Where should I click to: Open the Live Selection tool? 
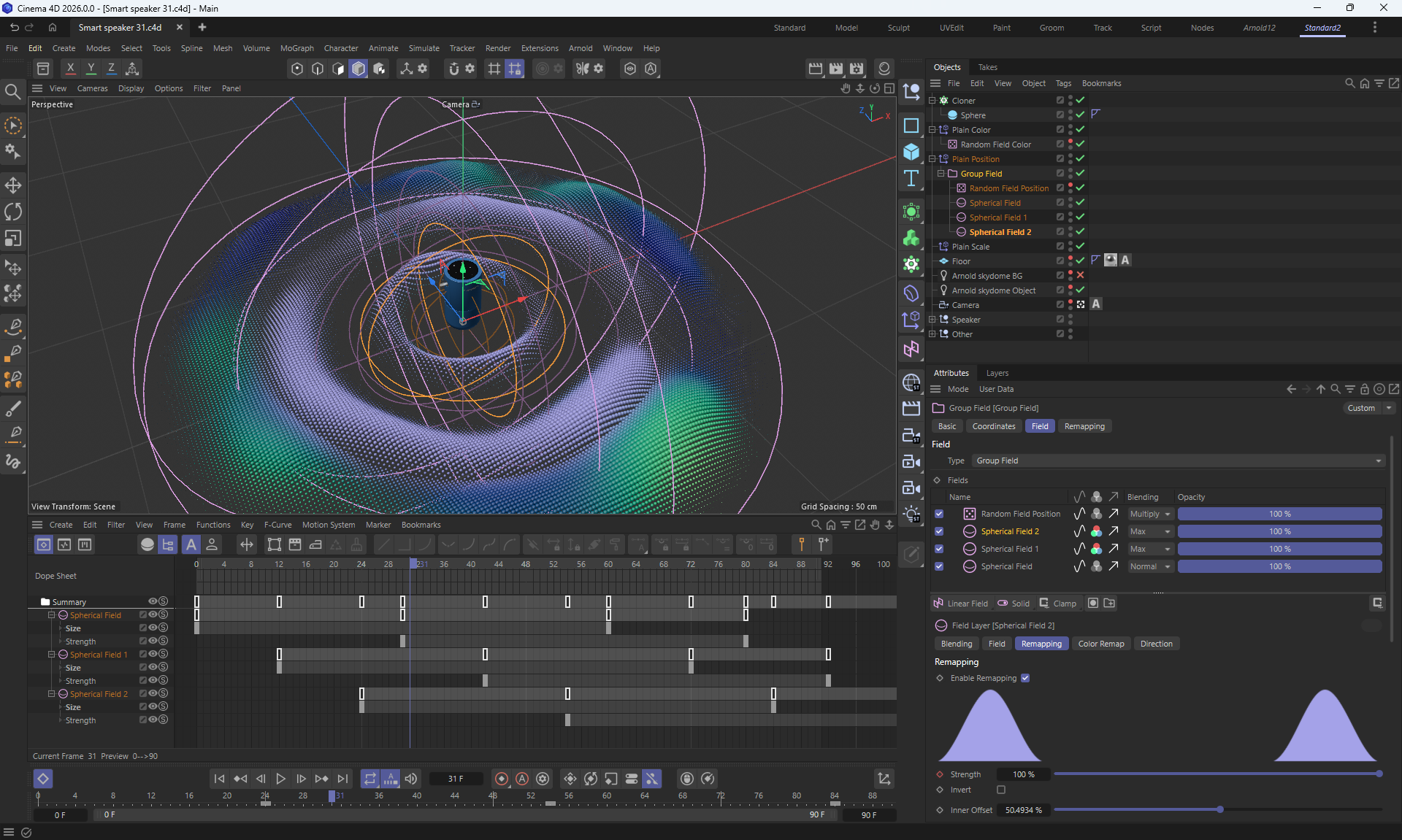pos(13,126)
